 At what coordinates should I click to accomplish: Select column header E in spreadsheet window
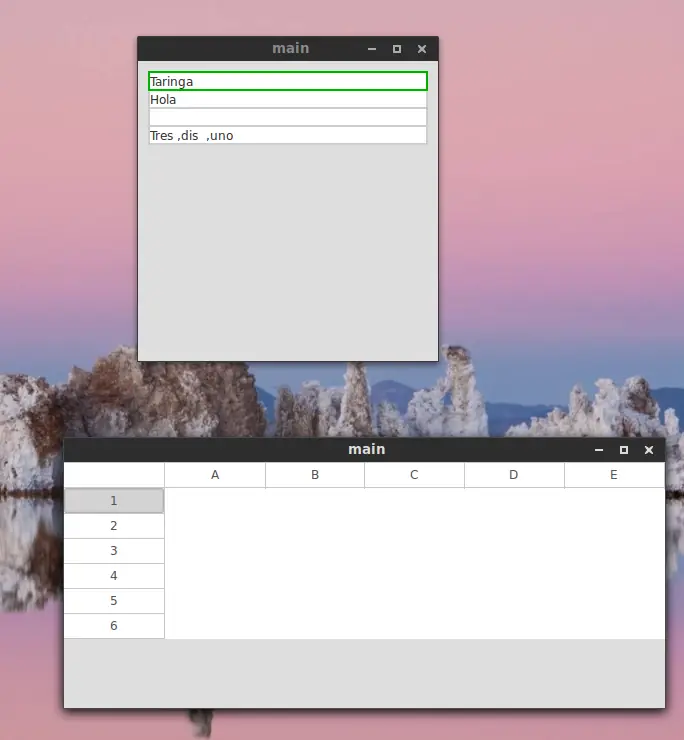tap(614, 475)
